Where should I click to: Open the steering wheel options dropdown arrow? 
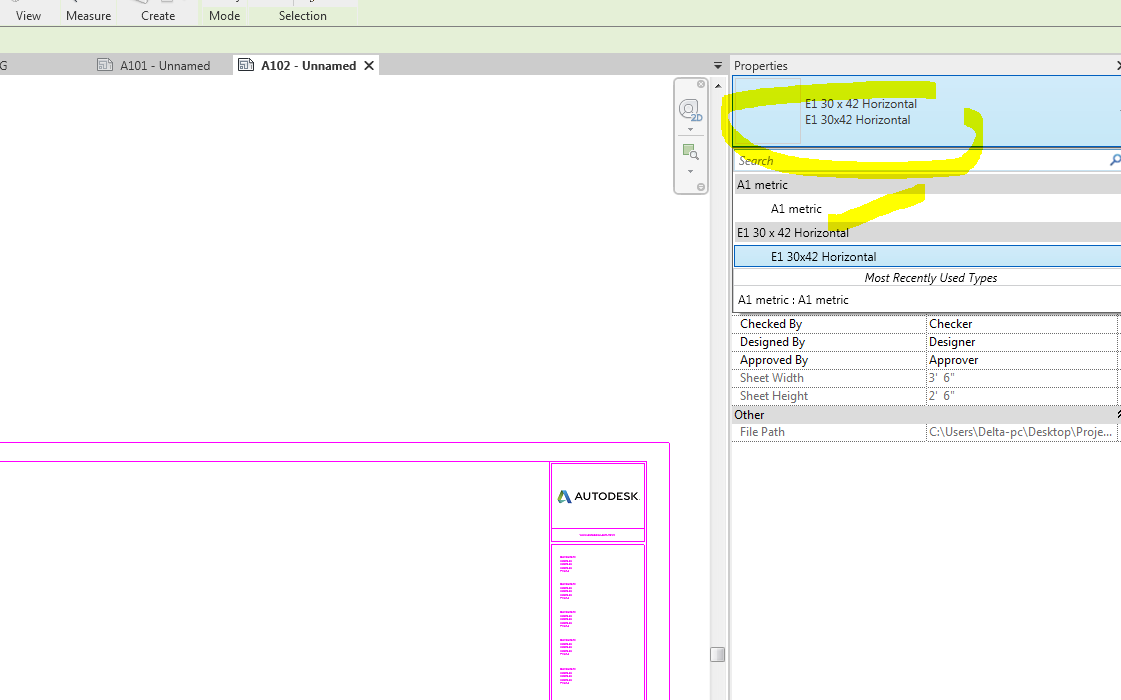click(690, 130)
